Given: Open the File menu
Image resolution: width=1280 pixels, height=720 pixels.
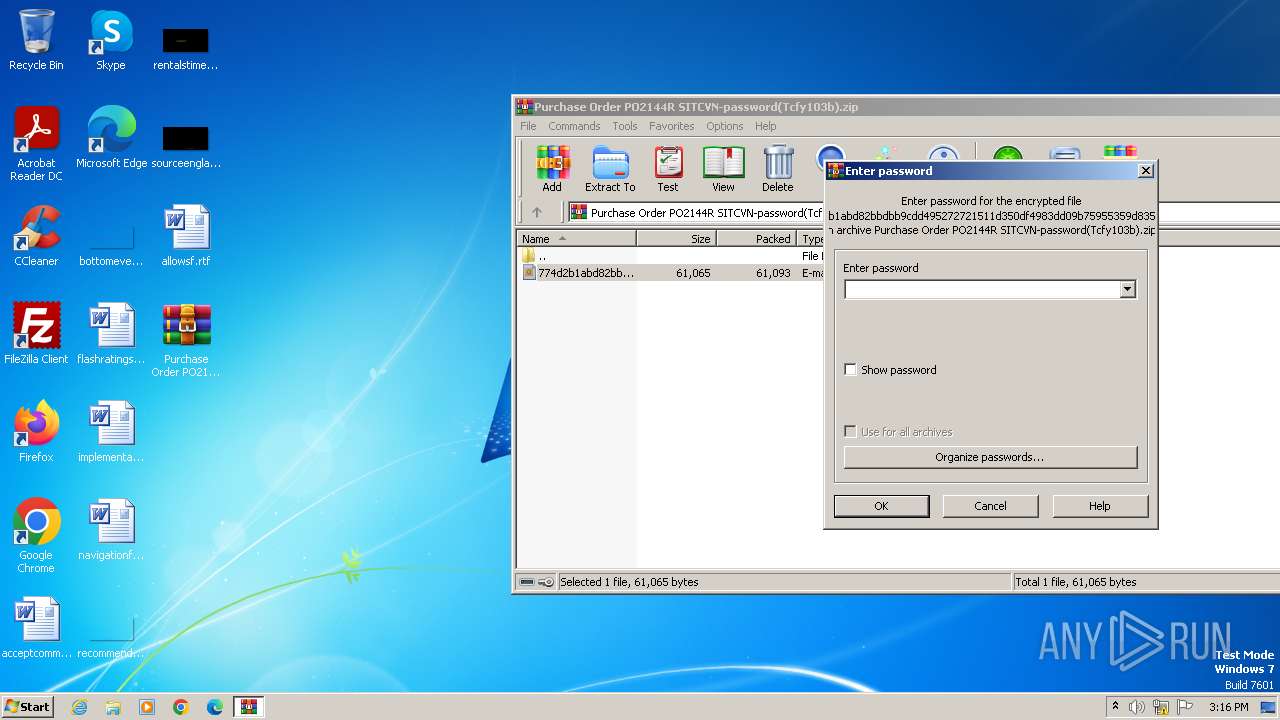Looking at the screenshot, I should (528, 126).
